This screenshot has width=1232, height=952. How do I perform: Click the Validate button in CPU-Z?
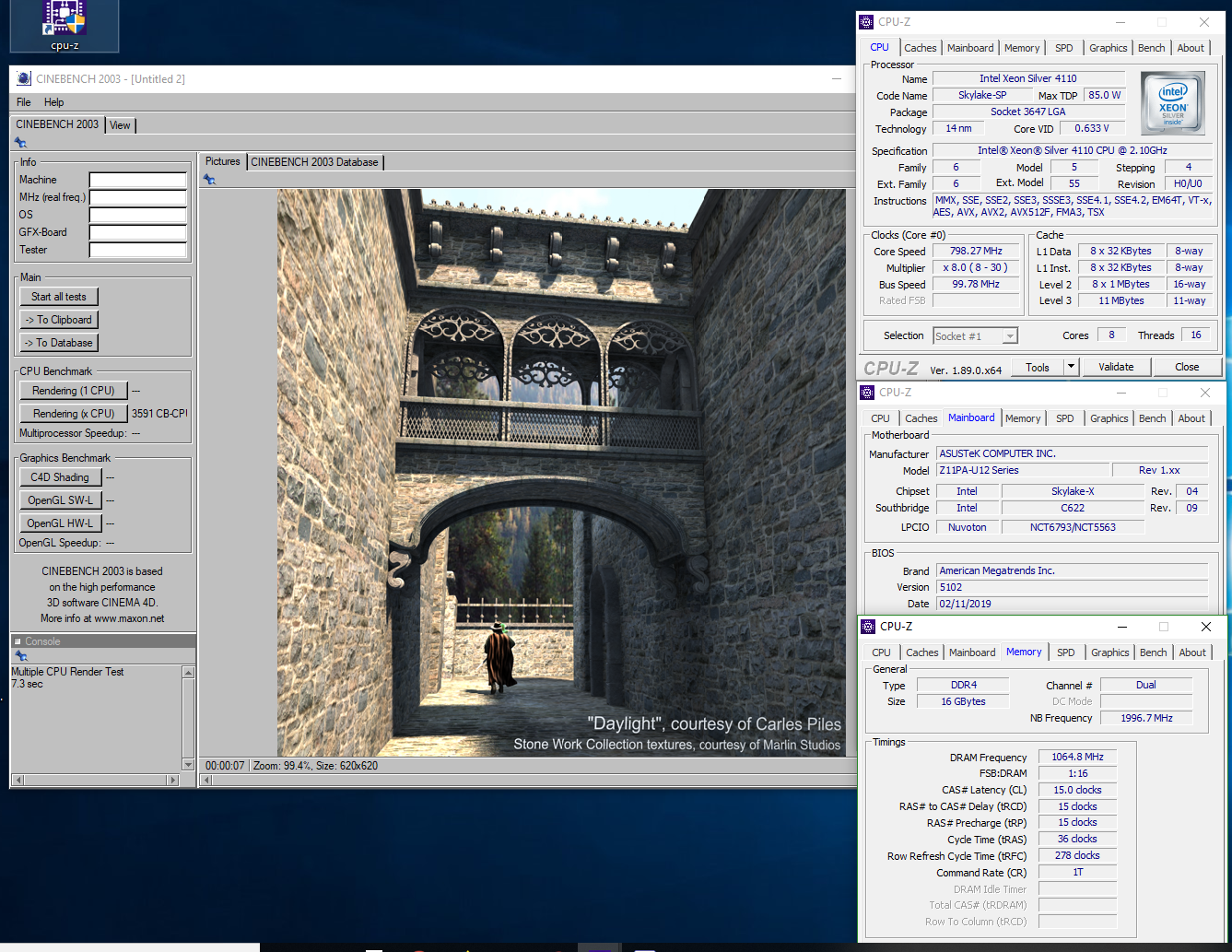coord(1116,367)
